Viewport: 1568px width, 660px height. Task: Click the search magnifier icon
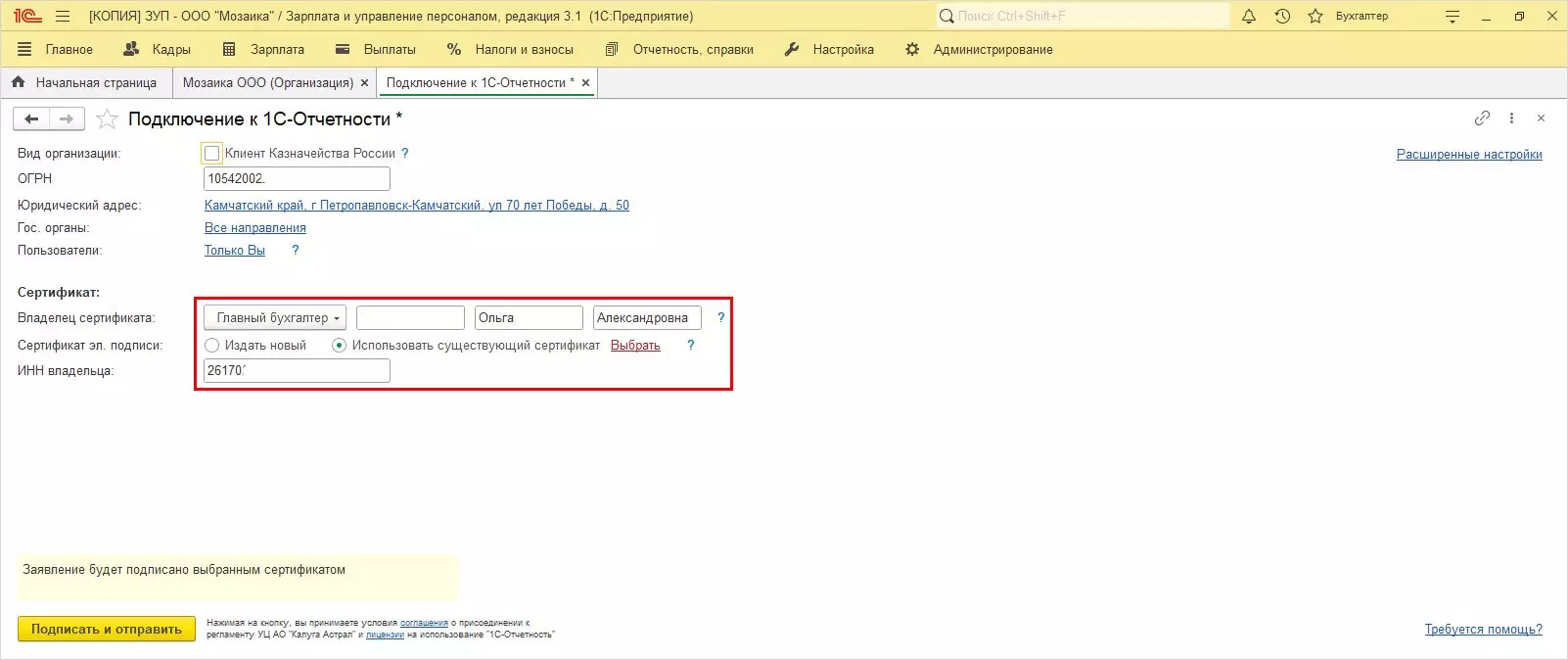pos(946,16)
